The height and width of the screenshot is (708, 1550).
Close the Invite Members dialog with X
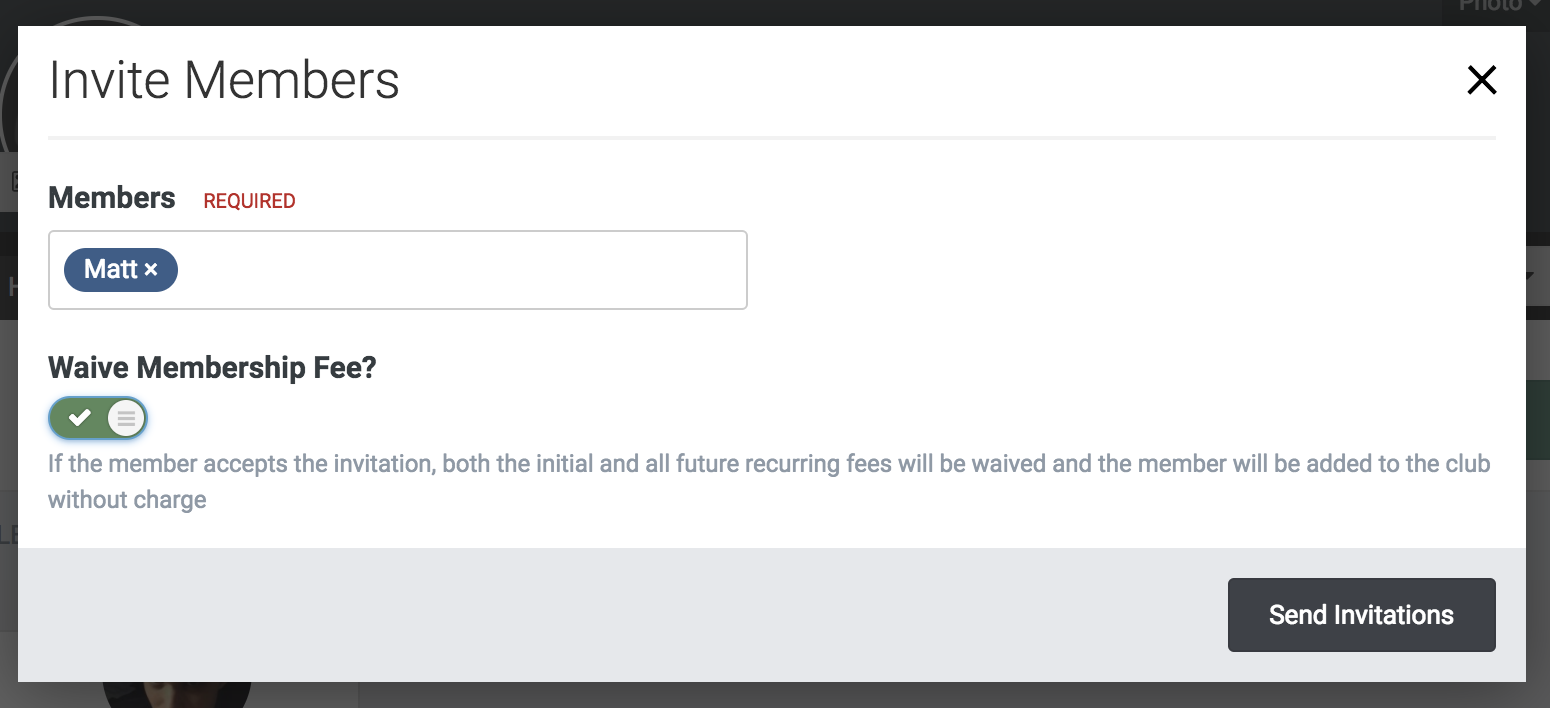click(x=1481, y=80)
